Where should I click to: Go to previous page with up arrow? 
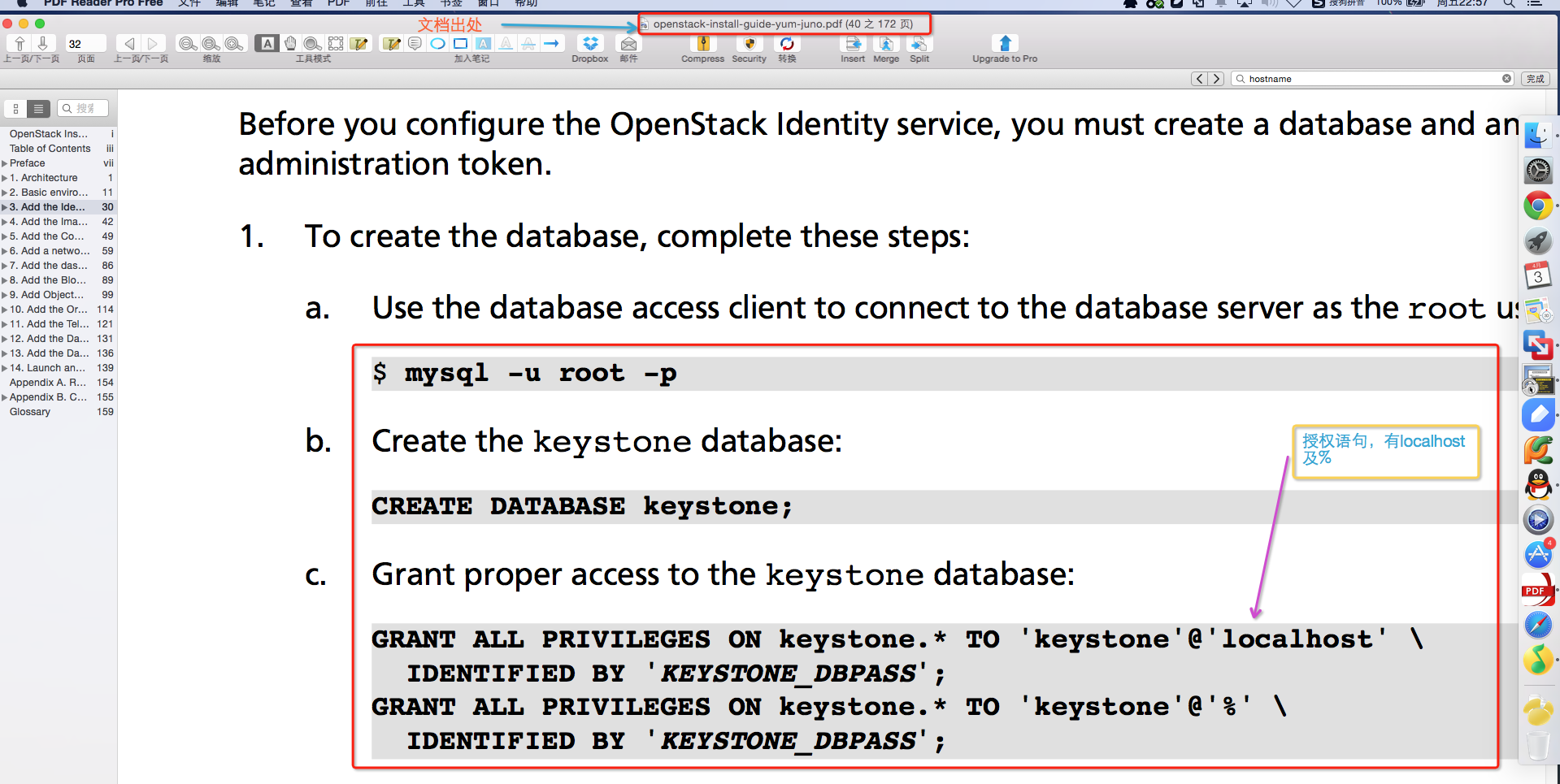[20, 43]
